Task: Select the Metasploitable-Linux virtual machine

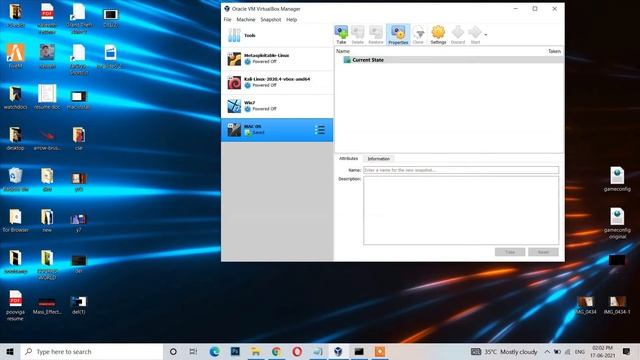Action: pyautogui.click(x=277, y=59)
